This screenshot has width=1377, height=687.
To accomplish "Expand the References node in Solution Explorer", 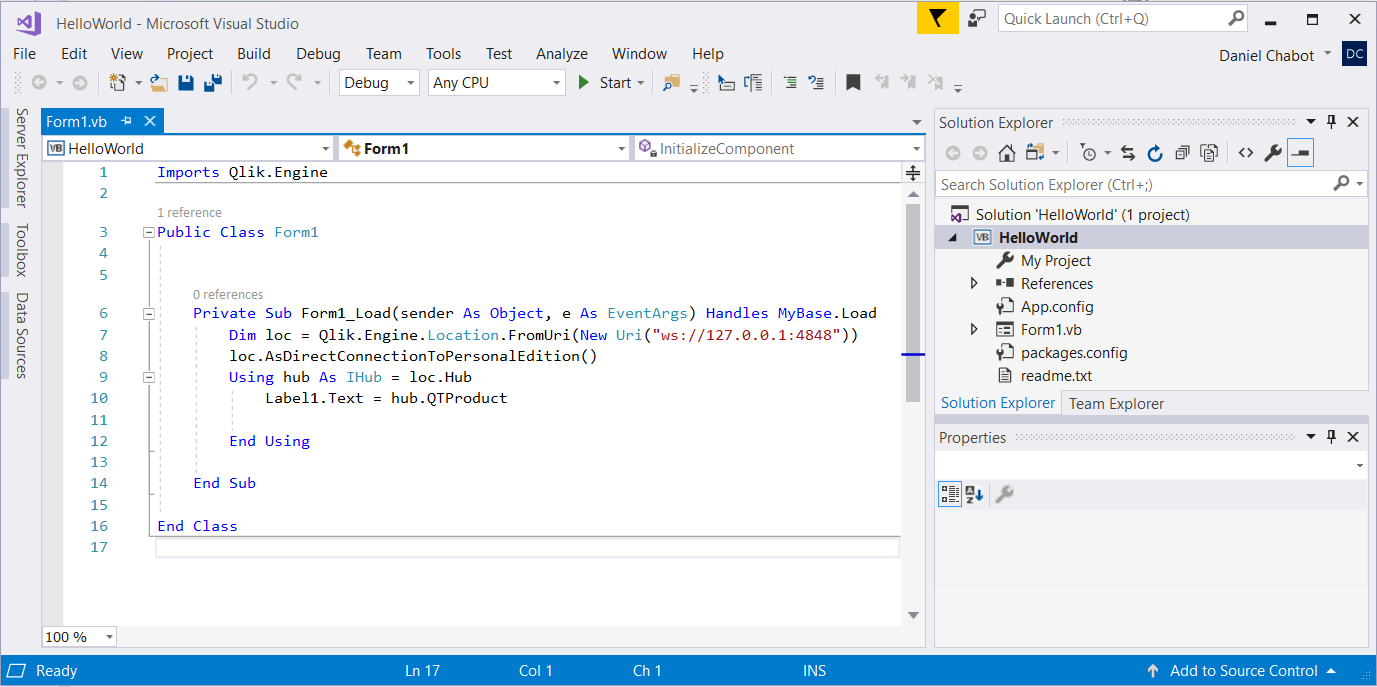I will coord(973,283).
